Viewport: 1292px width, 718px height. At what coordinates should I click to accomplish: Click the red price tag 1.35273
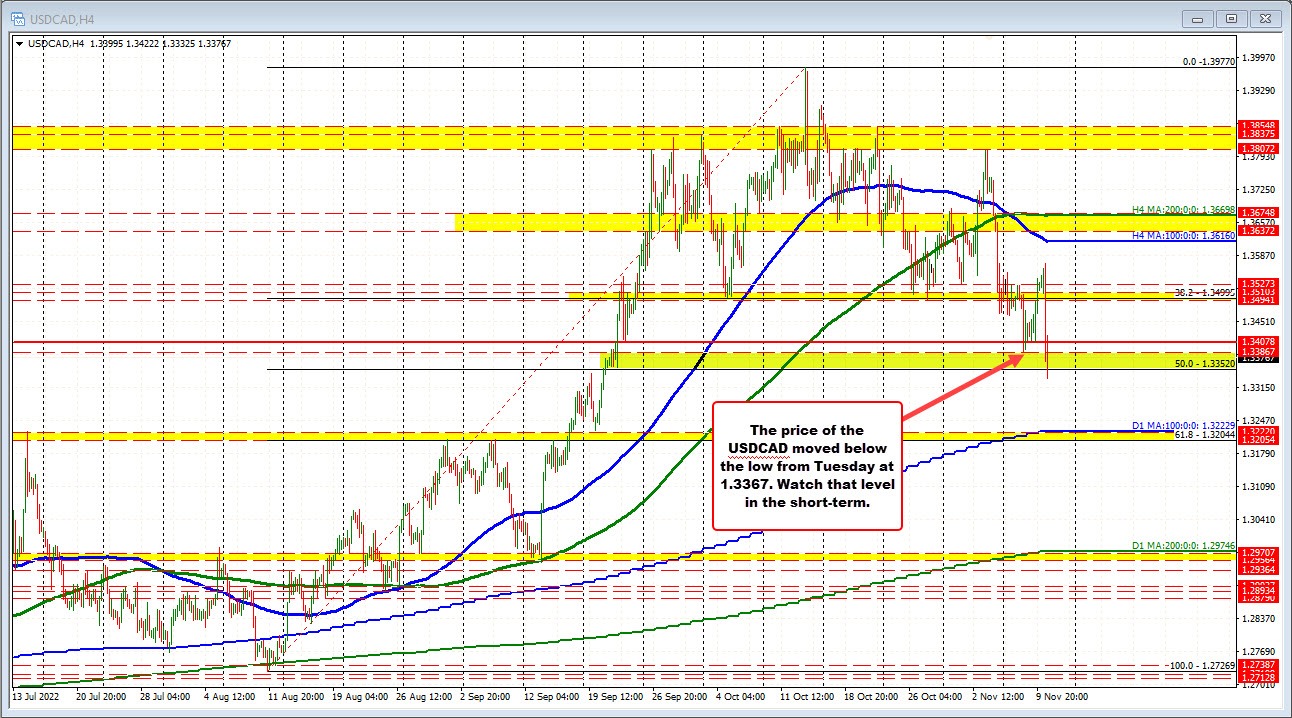(1257, 284)
